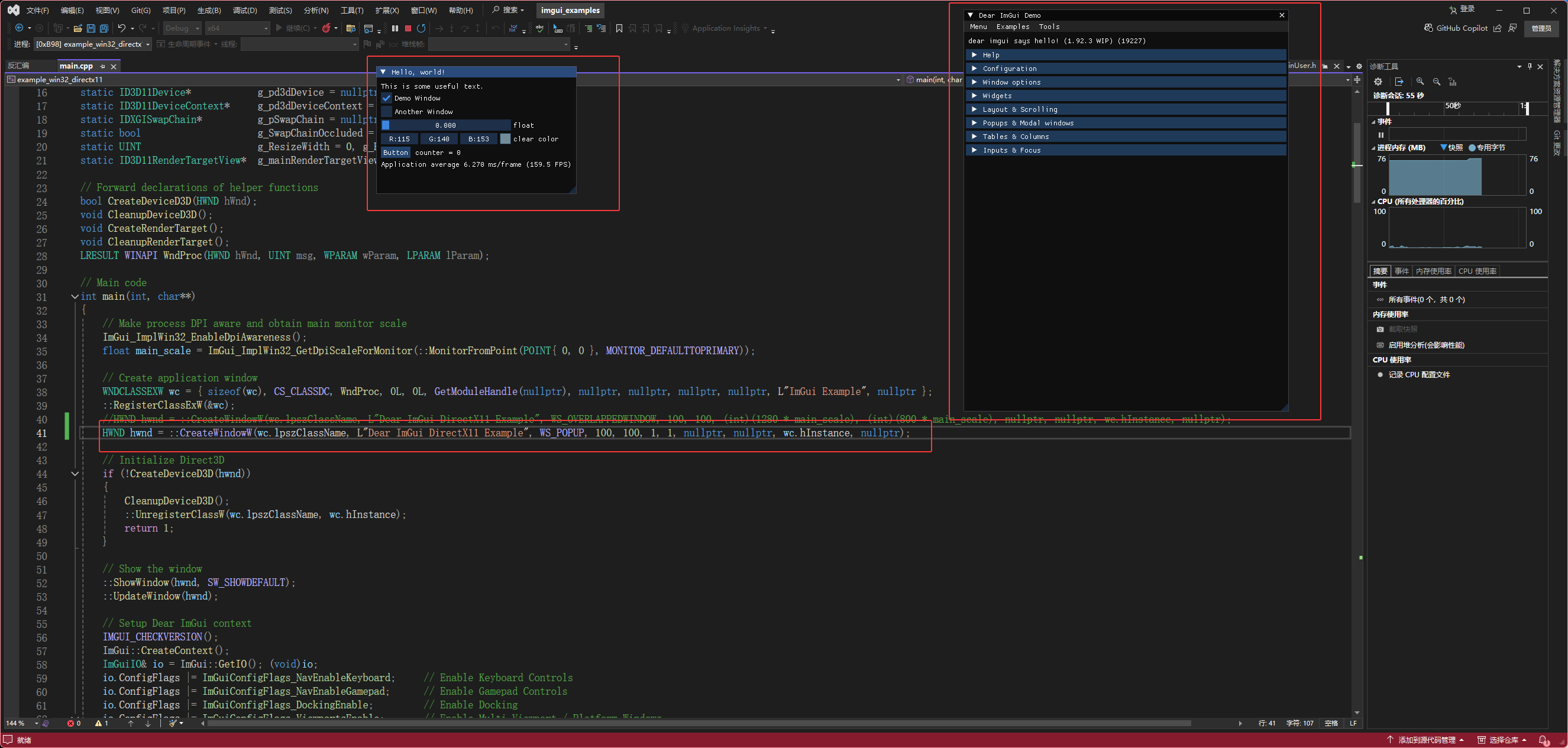1568x748 pixels.
Task: Pin the Diagnostic Tools panel
Action: point(1530,66)
